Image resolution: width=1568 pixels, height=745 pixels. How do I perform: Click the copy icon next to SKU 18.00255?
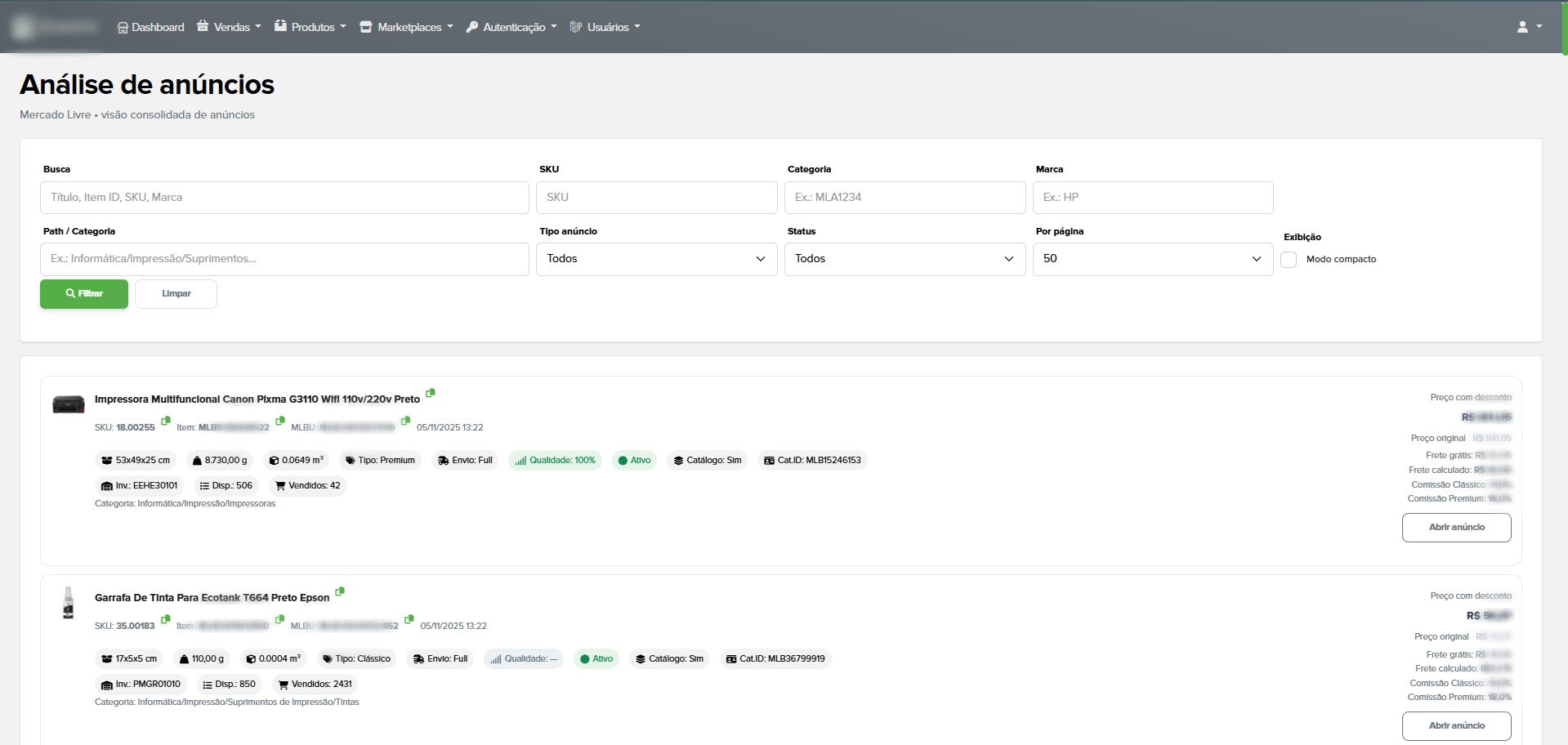(x=166, y=422)
